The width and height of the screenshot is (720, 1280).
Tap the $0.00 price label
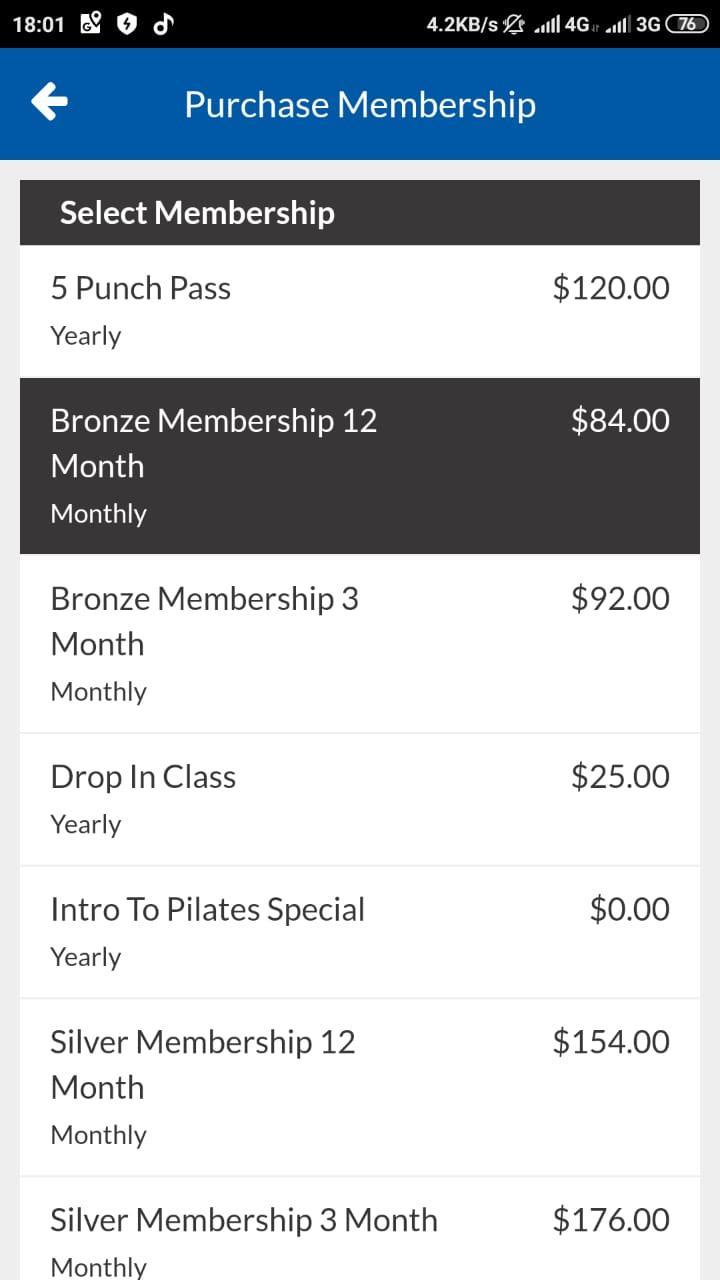pyautogui.click(x=630, y=909)
